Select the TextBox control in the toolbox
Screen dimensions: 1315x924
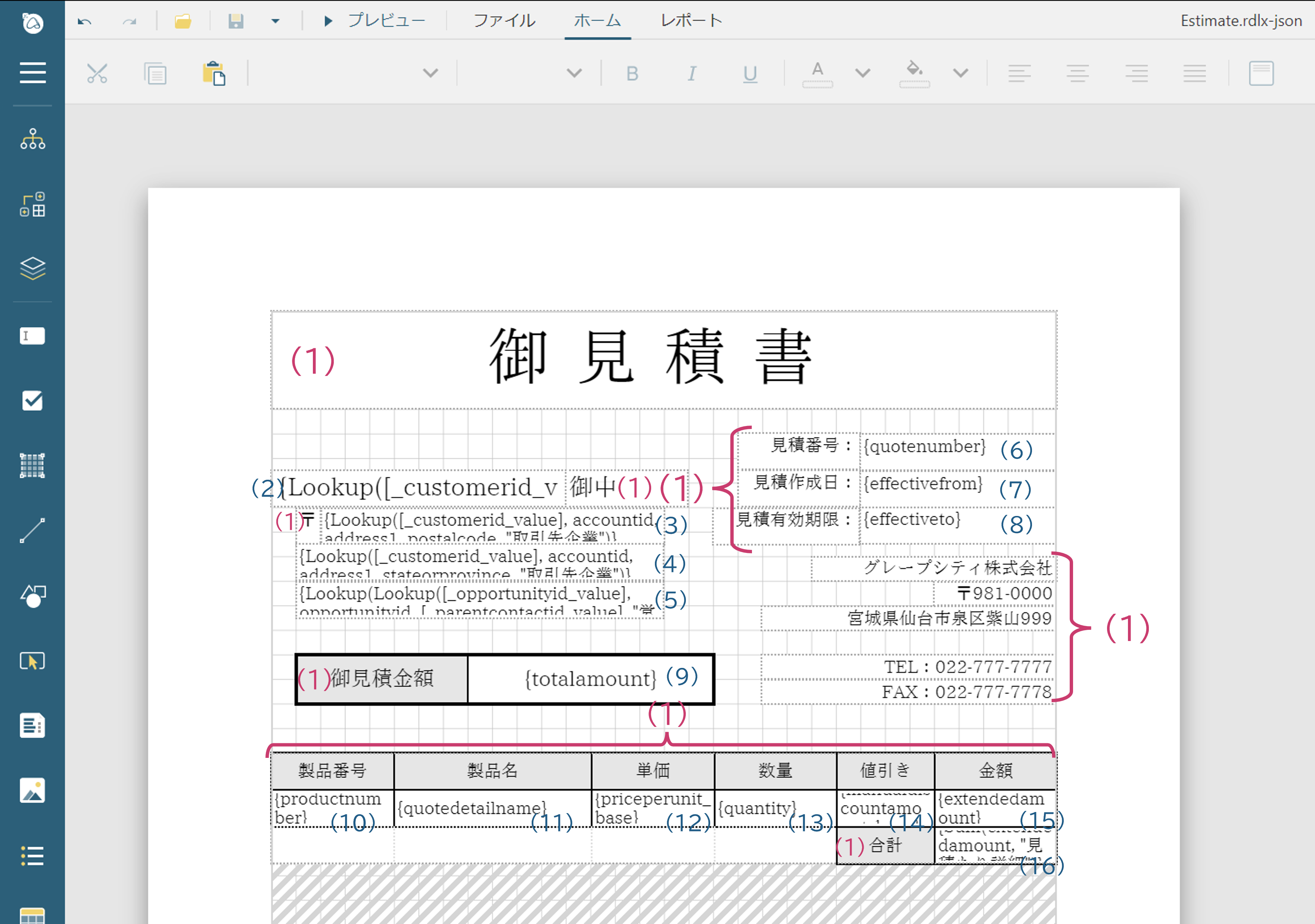coord(32,336)
